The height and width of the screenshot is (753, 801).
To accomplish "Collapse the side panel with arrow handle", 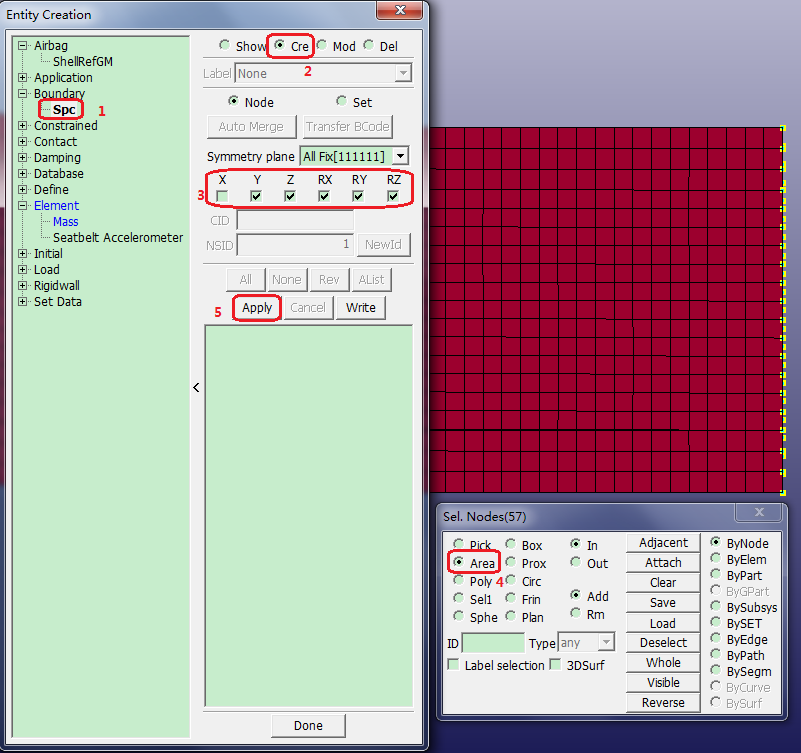I will pyautogui.click(x=196, y=387).
